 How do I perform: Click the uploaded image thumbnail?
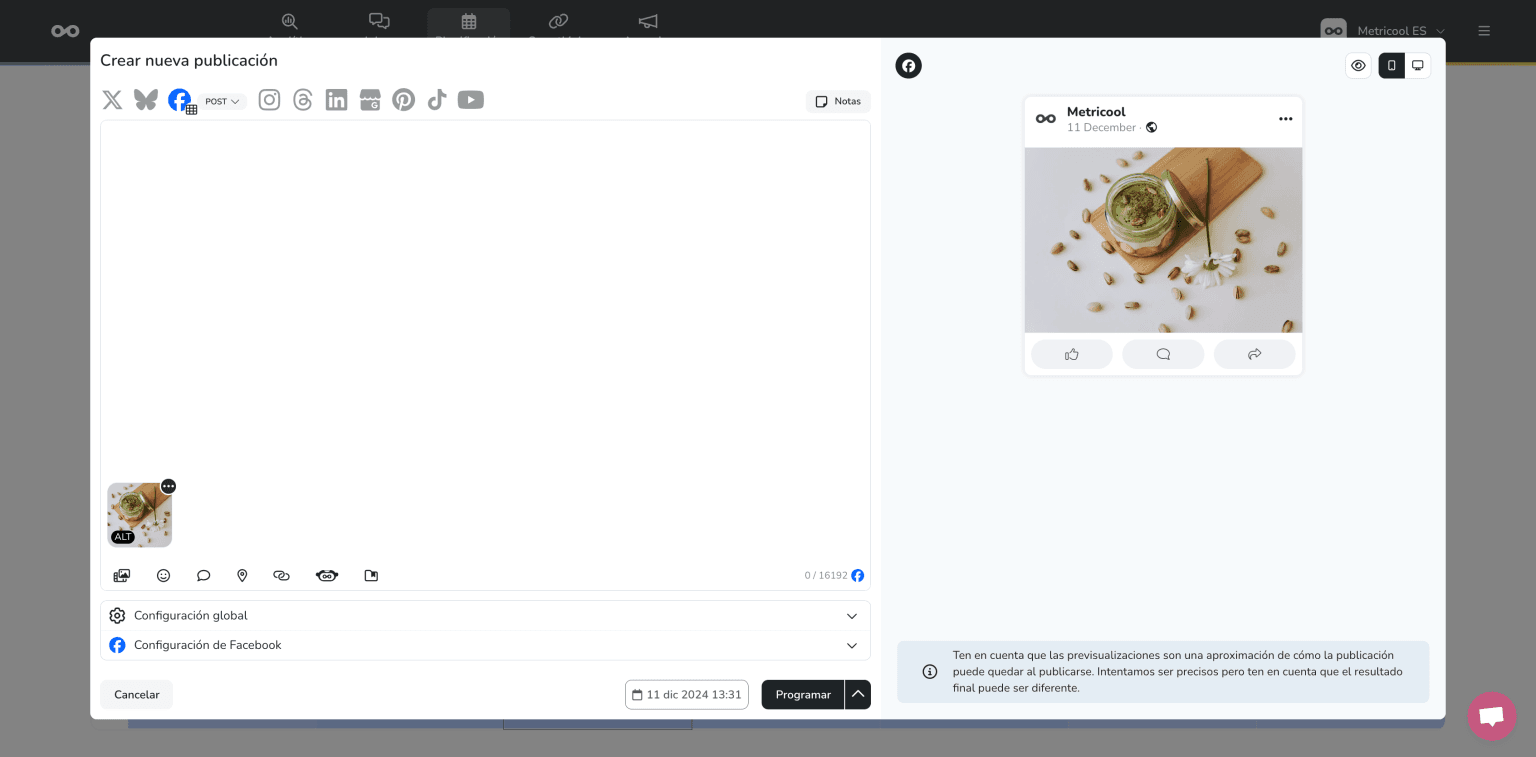click(x=139, y=514)
